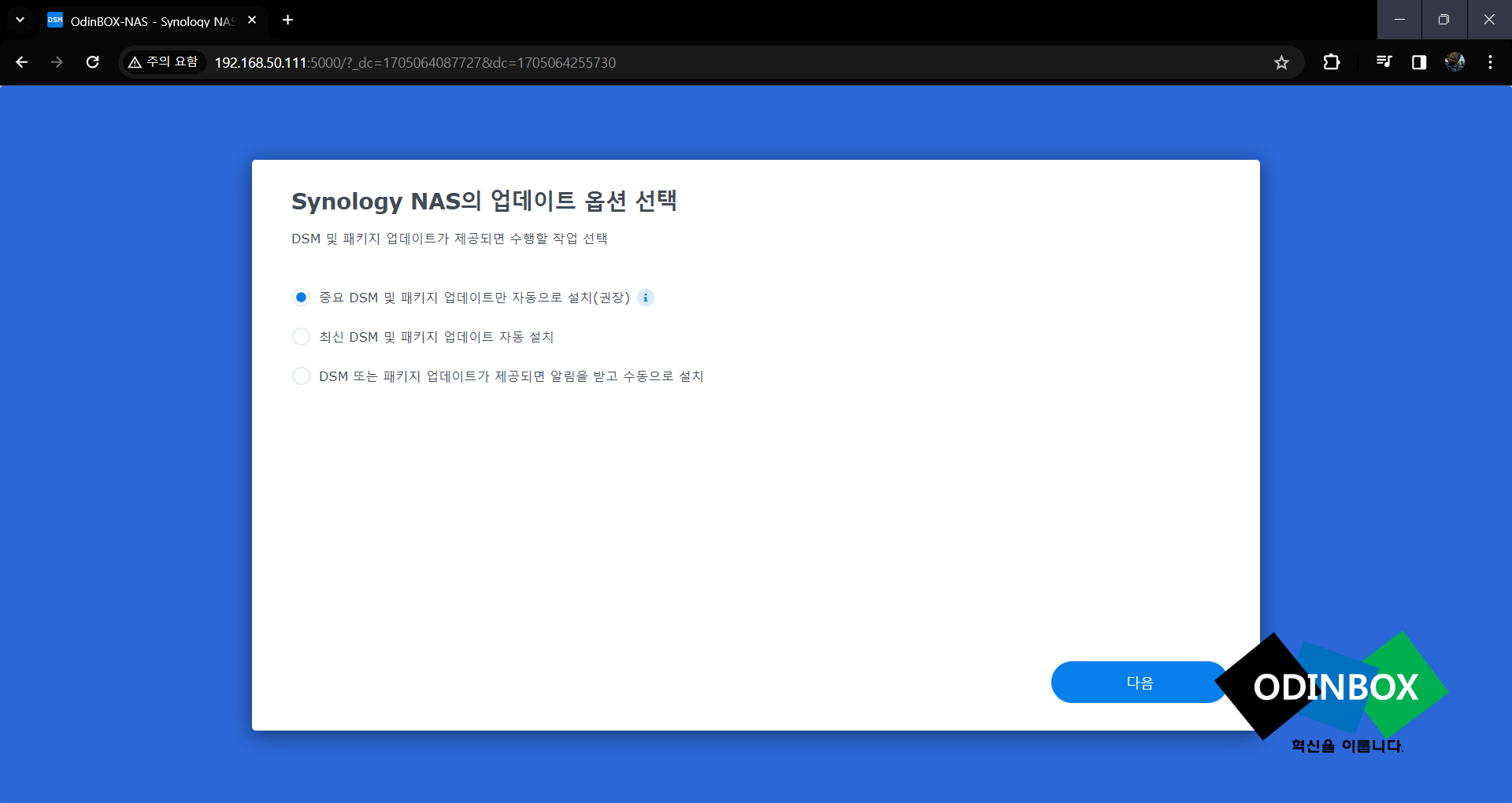This screenshot has height=803, width=1512.
Task: Go forward in the browser history
Action: (57, 62)
